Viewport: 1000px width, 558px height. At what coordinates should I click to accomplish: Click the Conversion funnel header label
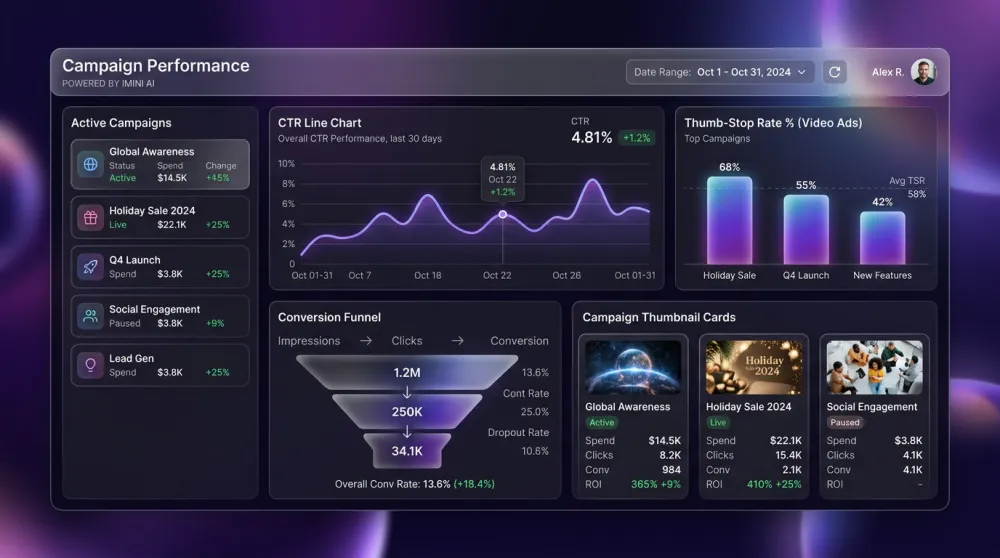(x=519, y=341)
